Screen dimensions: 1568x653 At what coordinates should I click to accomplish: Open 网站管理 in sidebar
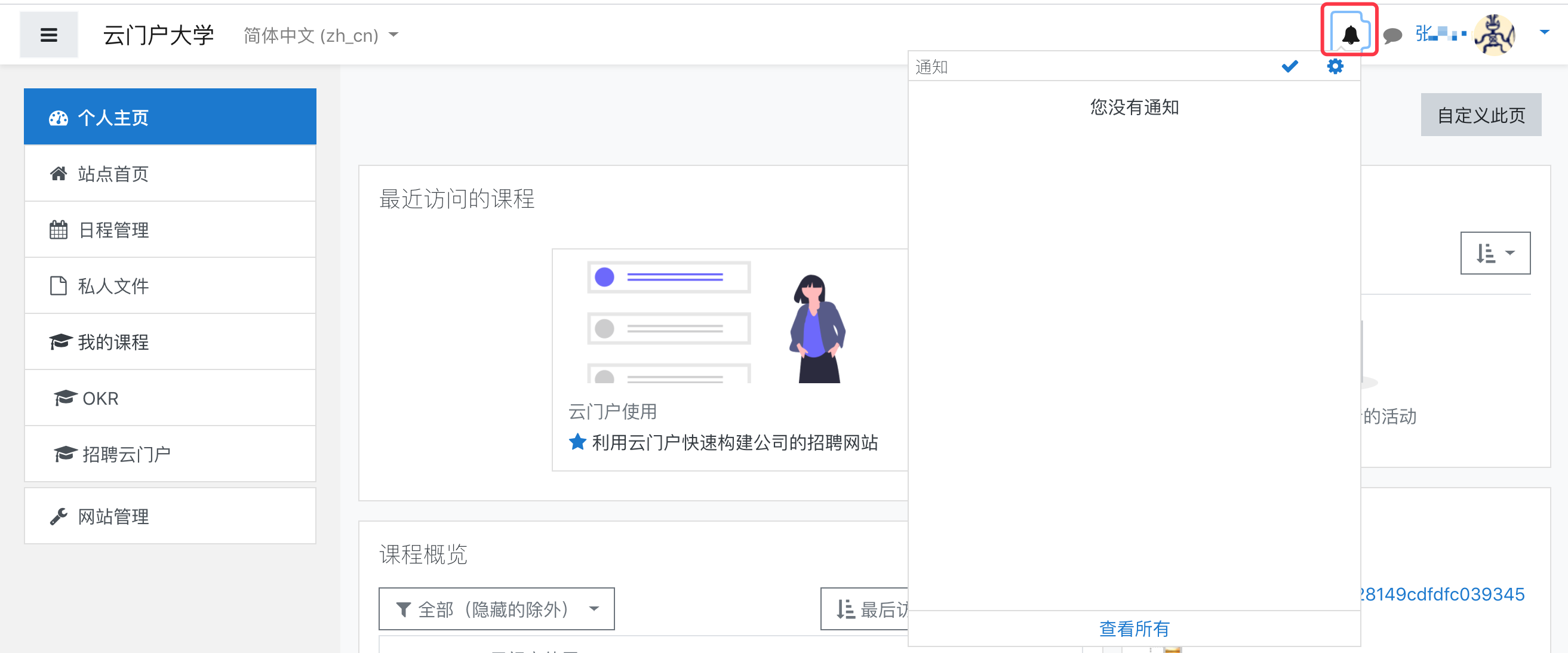170,516
